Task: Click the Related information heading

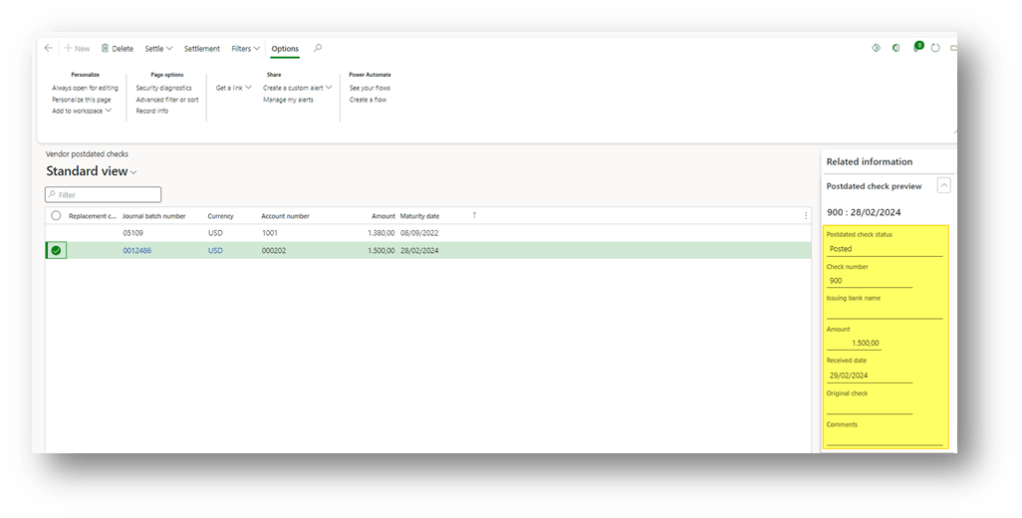Action: click(869, 162)
